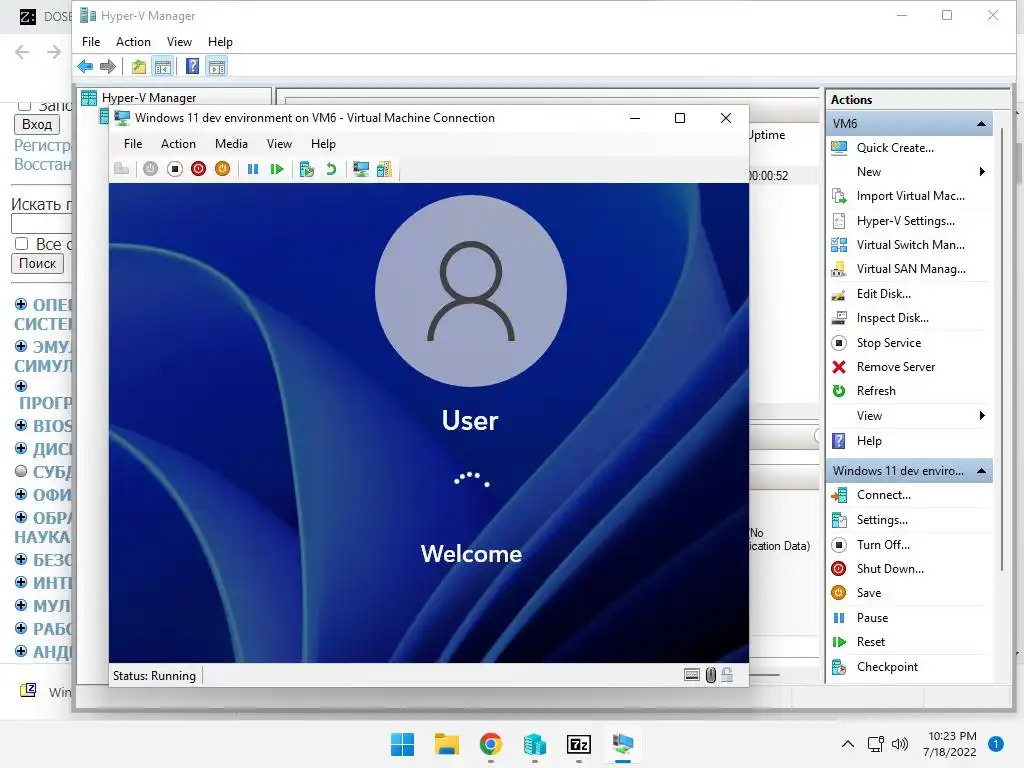Open Media menu in VM Connection window
1024x768 pixels.
[x=231, y=144]
